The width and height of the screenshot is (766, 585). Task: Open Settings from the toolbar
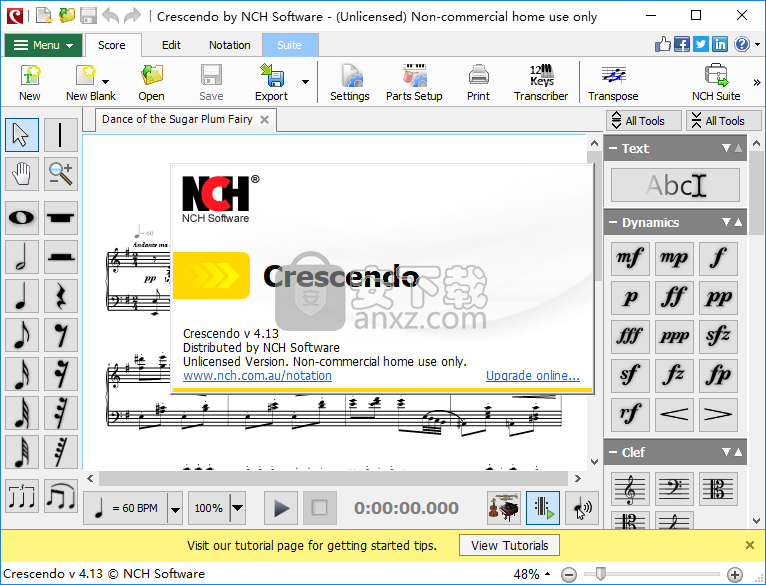coord(350,83)
